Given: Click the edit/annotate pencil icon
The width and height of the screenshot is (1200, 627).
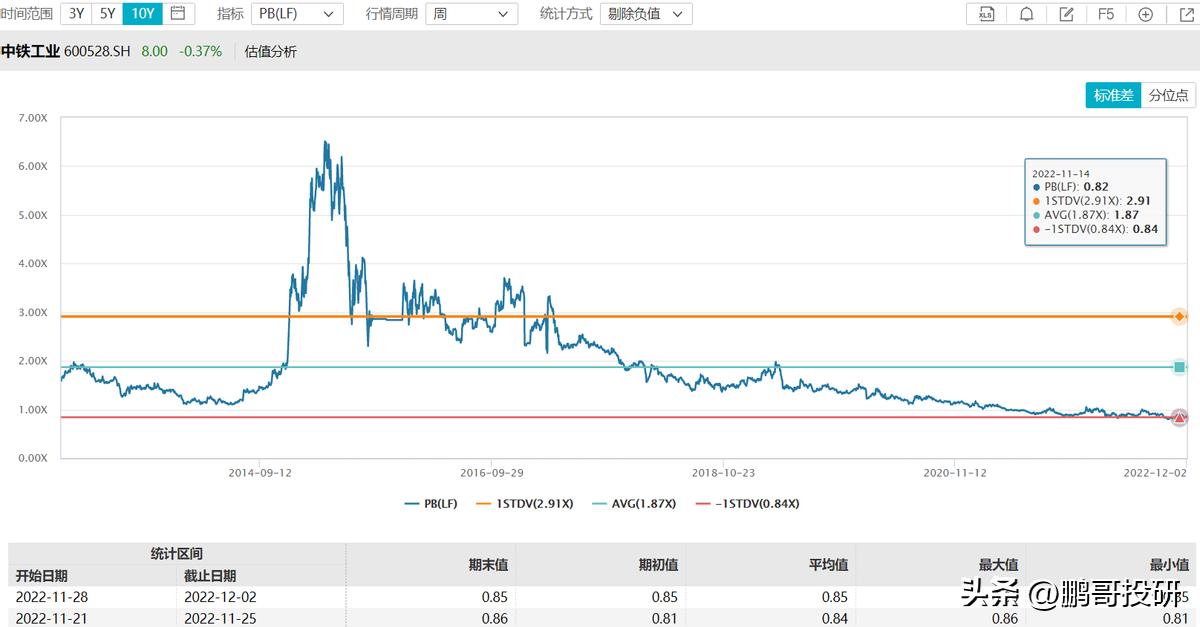Looking at the screenshot, I should [1065, 14].
